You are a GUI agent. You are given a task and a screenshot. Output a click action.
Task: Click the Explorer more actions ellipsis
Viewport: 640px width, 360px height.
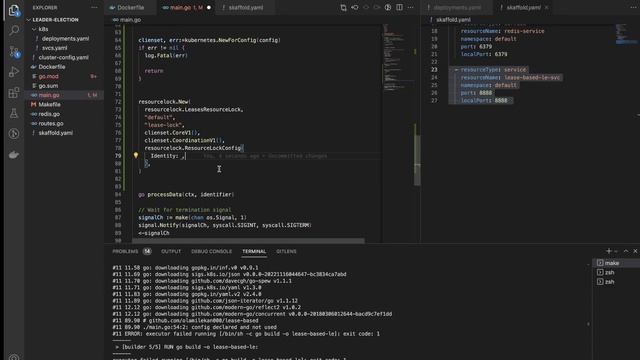pos(94,7)
